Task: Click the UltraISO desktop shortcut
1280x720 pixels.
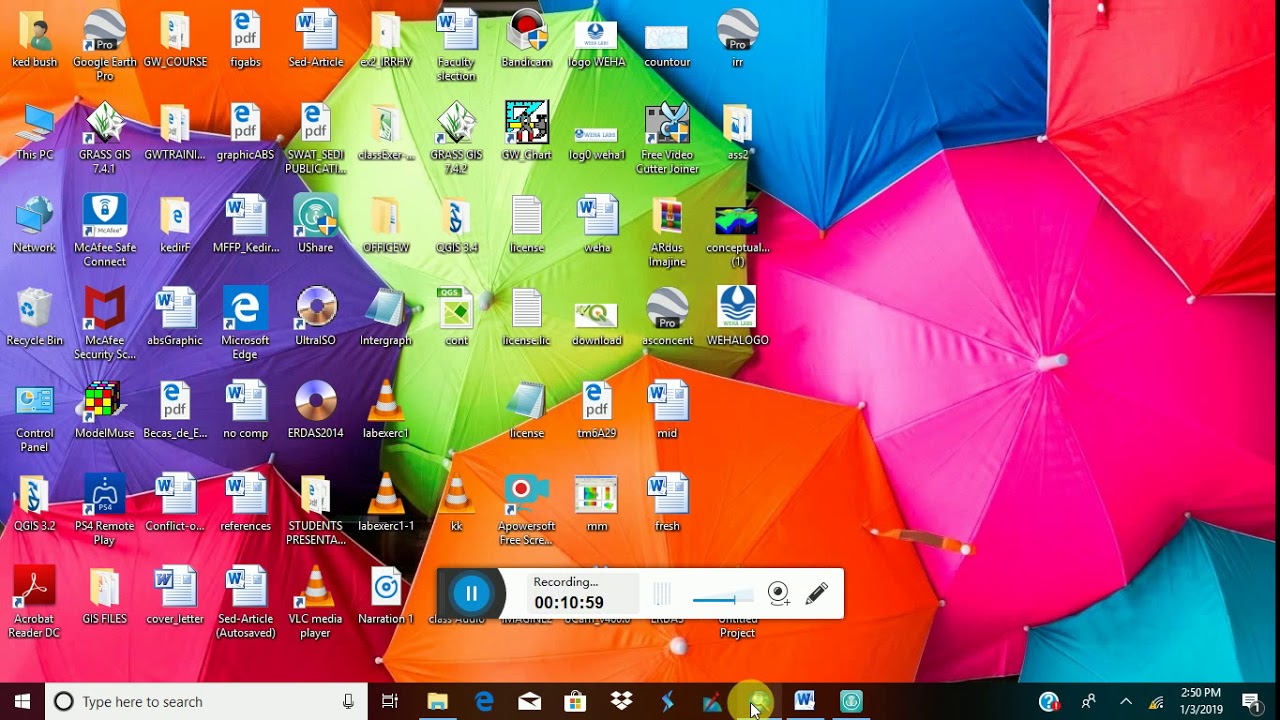Action: tap(316, 317)
